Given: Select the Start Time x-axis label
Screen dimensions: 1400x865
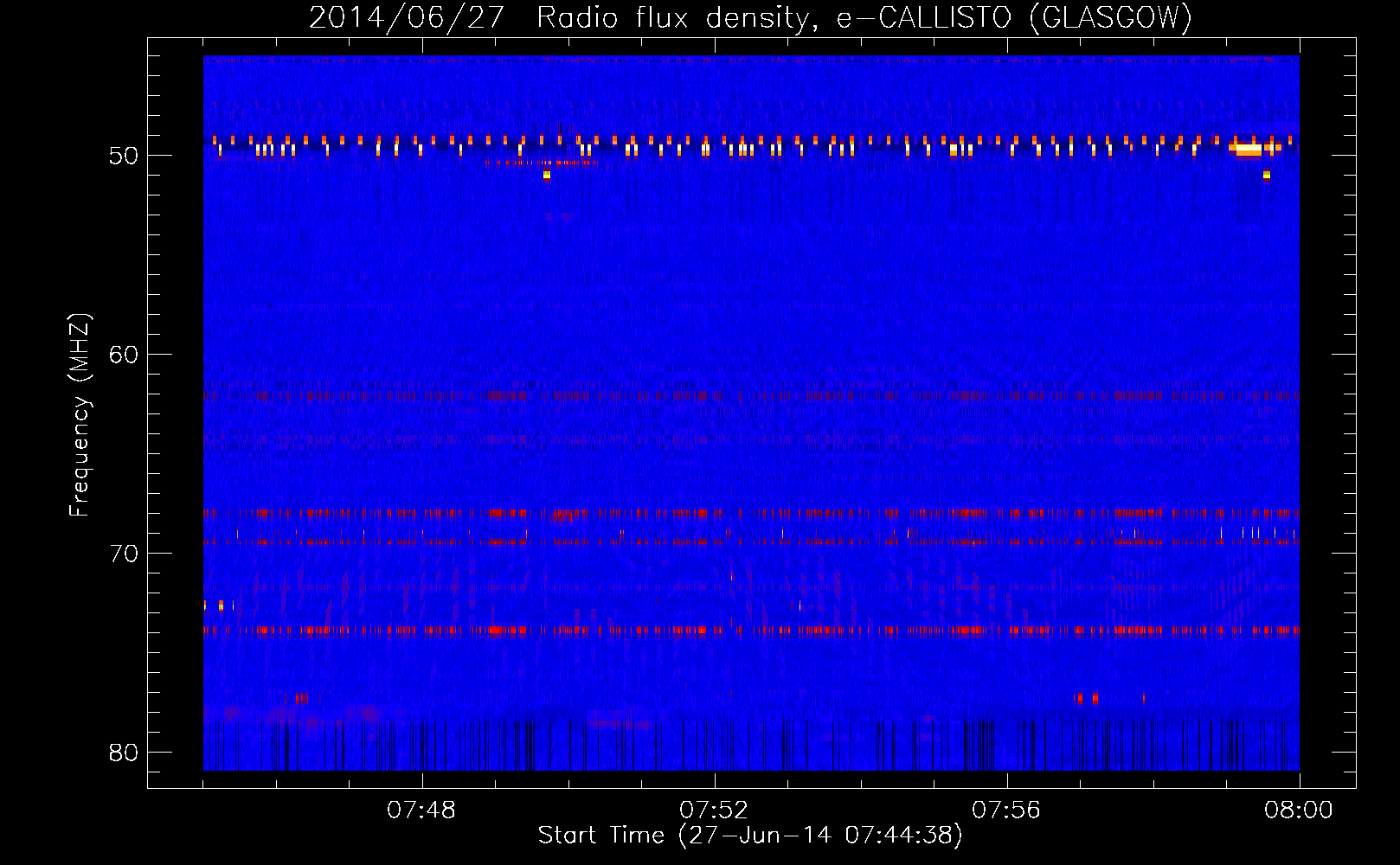Looking at the screenshot, I should [x=749, y=836].
